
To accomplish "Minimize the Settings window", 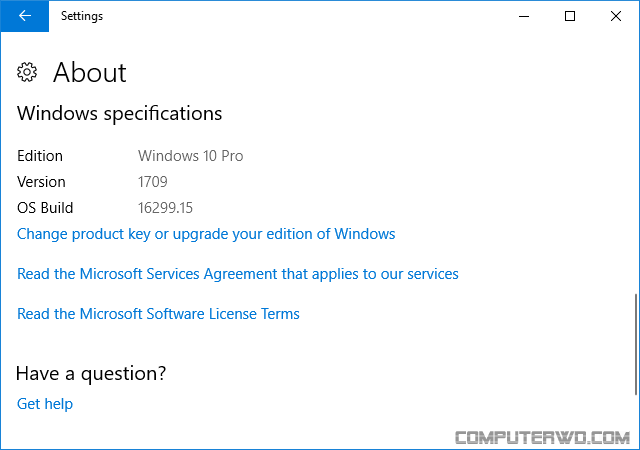I will (524, 16).
